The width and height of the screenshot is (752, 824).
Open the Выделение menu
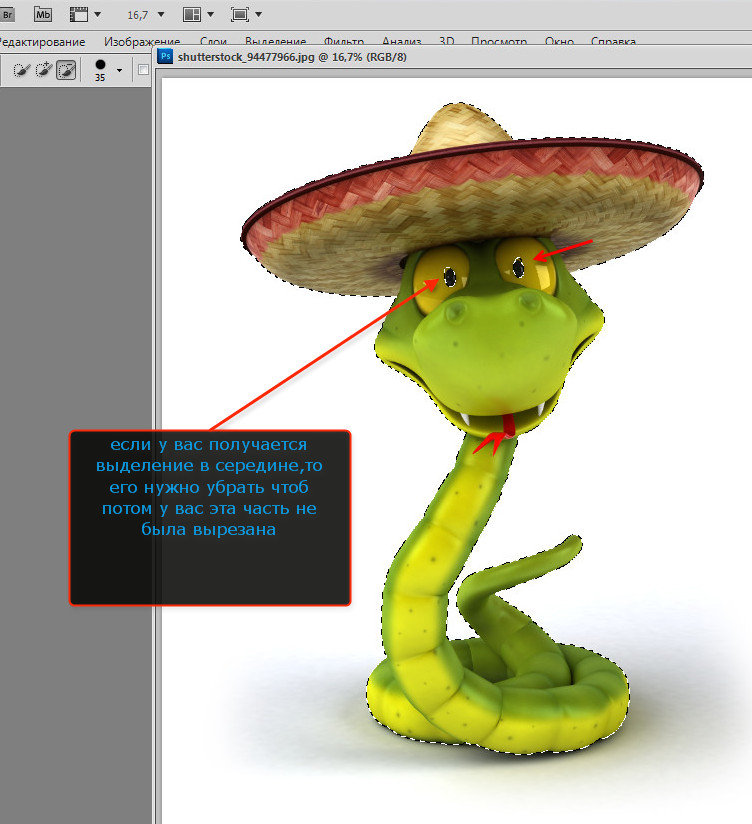pyautogui.click(x=275, y=42)
